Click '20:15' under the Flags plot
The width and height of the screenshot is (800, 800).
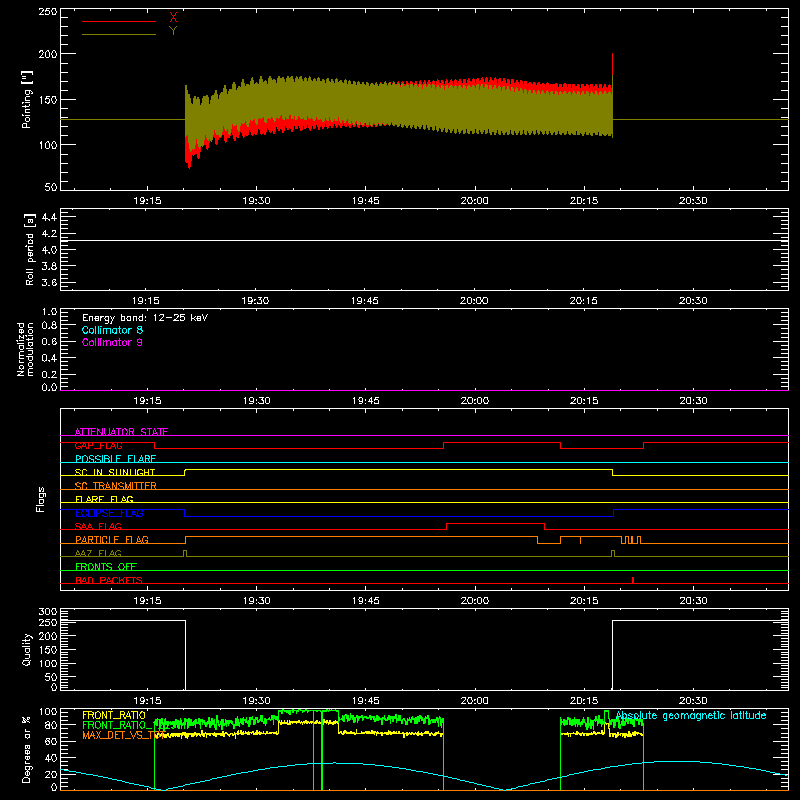pos(584,601)
